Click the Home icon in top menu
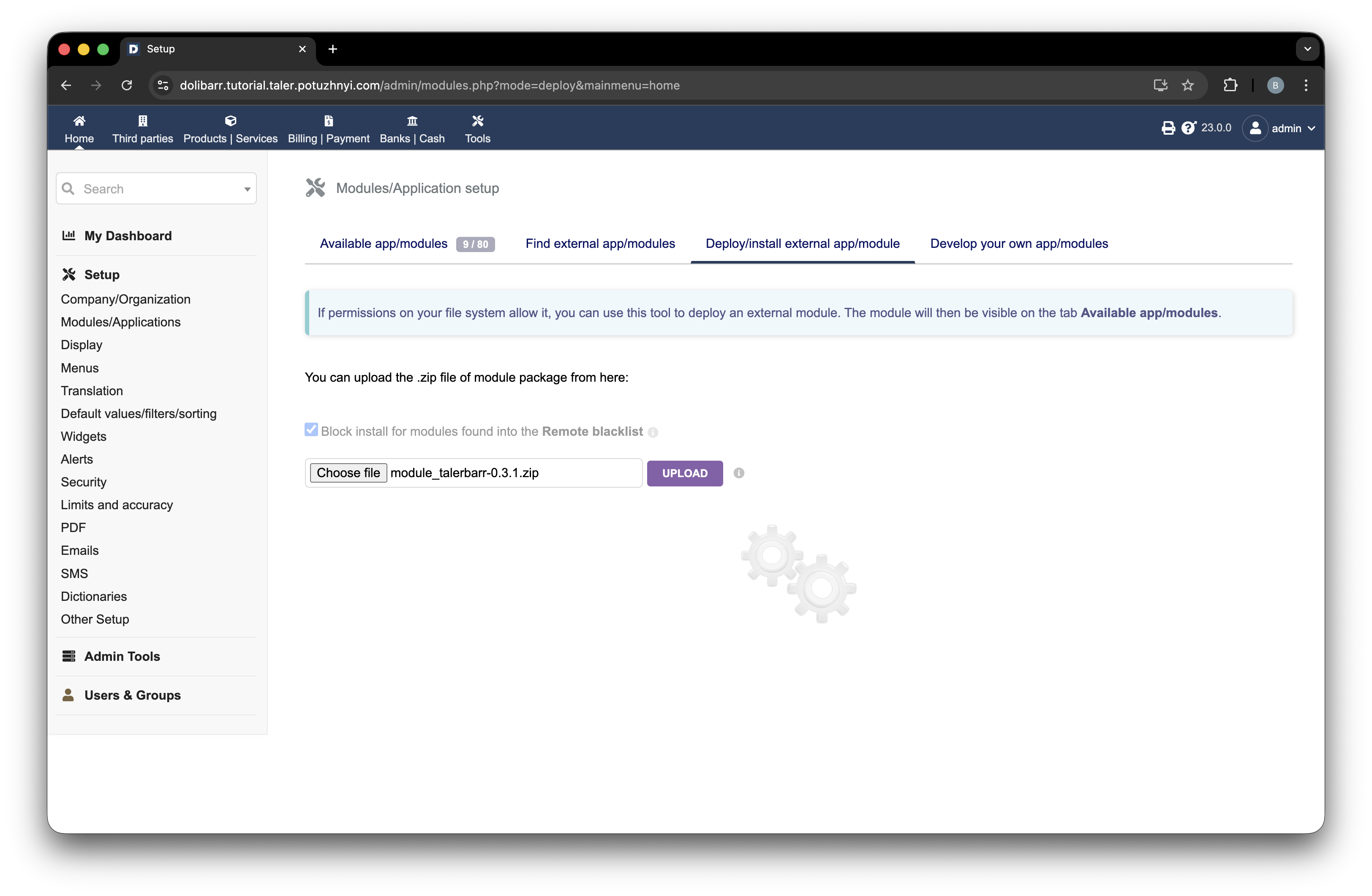The width and height of the screenshot is (1372, 896). (x=79, y=121)
